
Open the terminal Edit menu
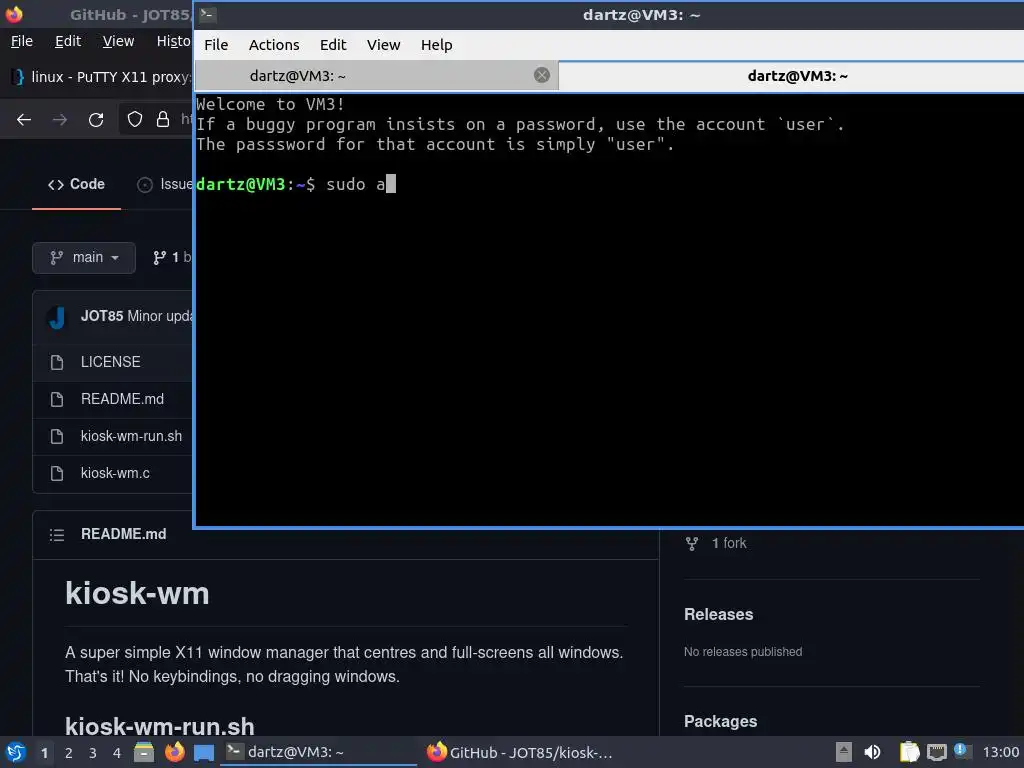coord(332,45)
